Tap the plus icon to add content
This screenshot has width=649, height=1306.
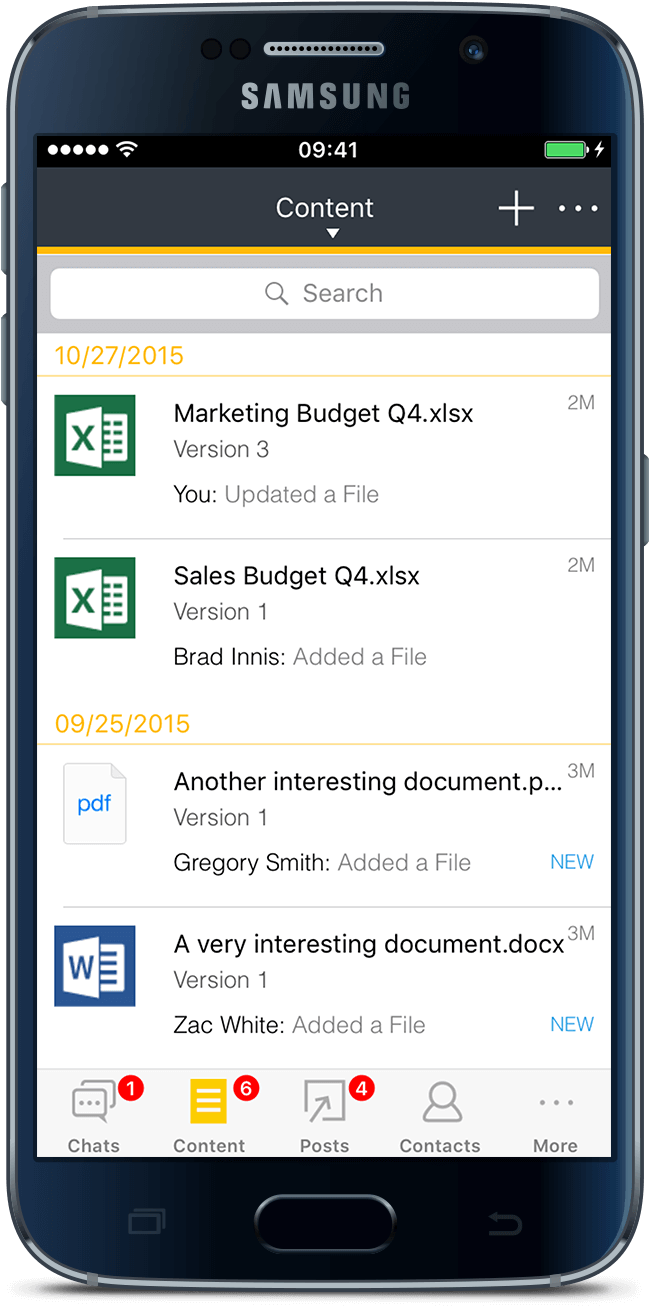(516, 209)
